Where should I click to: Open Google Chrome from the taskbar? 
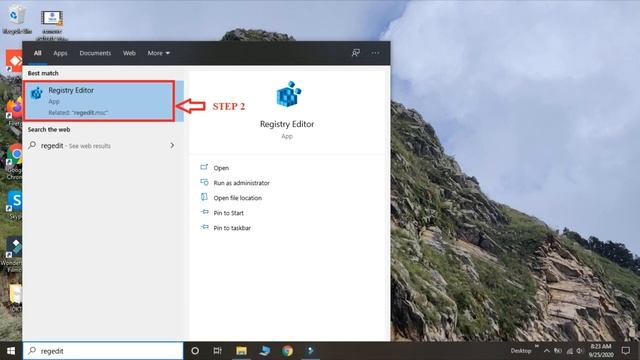pyautogui.click(x=287, y=351)
